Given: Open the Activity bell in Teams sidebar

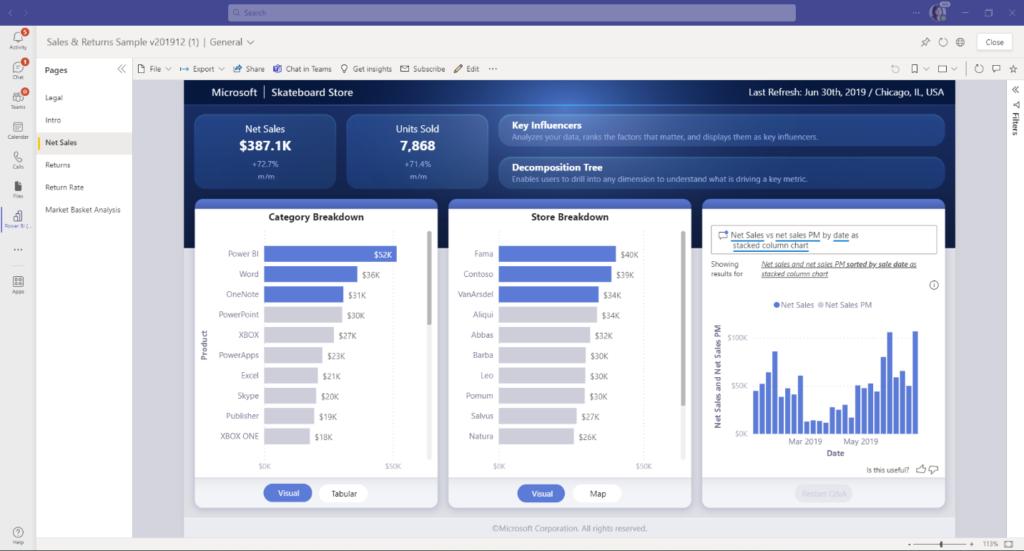Looking at the screenshot, I should (18, 40).
